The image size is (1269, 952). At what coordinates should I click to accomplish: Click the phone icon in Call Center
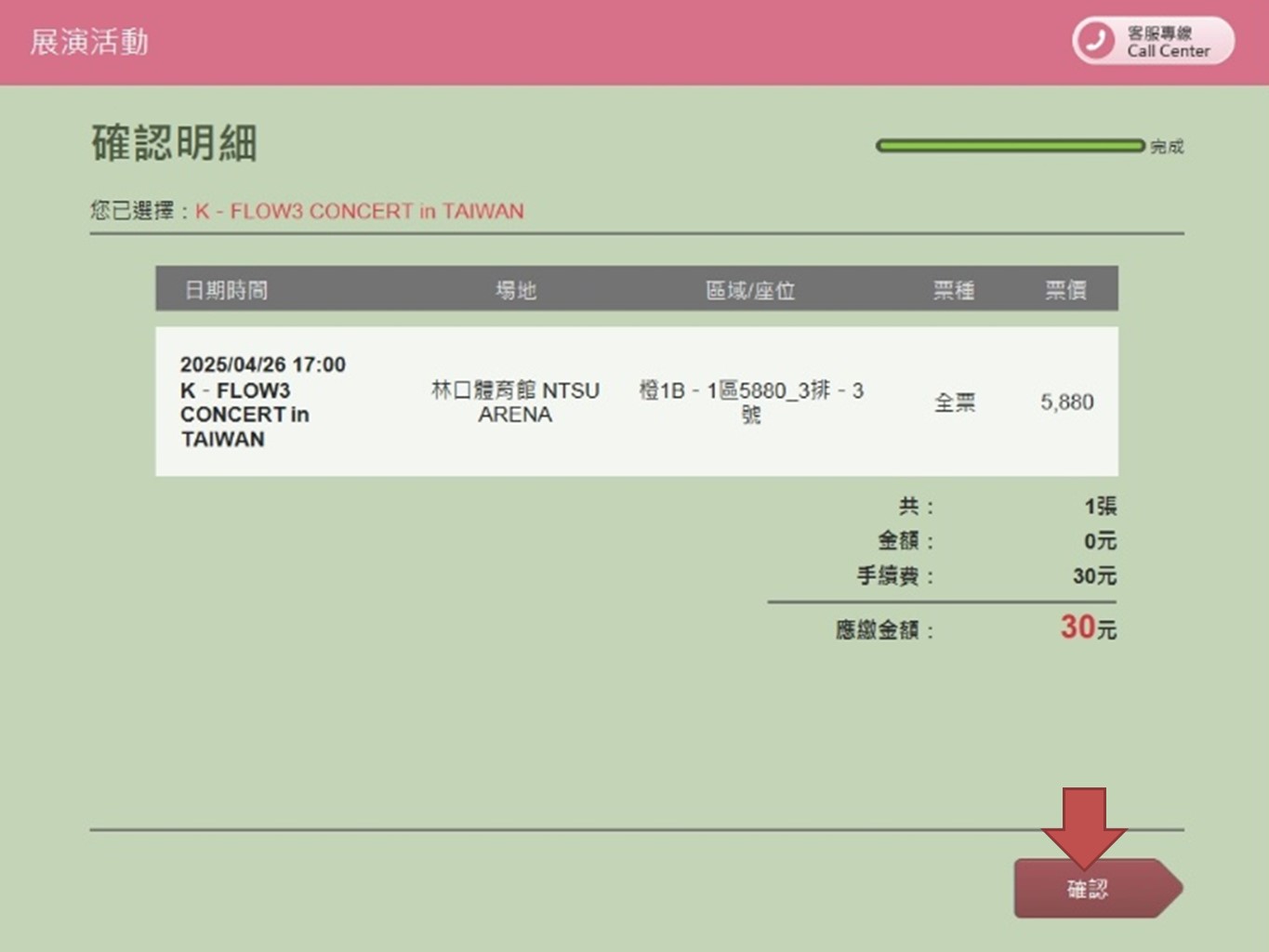1097,41
